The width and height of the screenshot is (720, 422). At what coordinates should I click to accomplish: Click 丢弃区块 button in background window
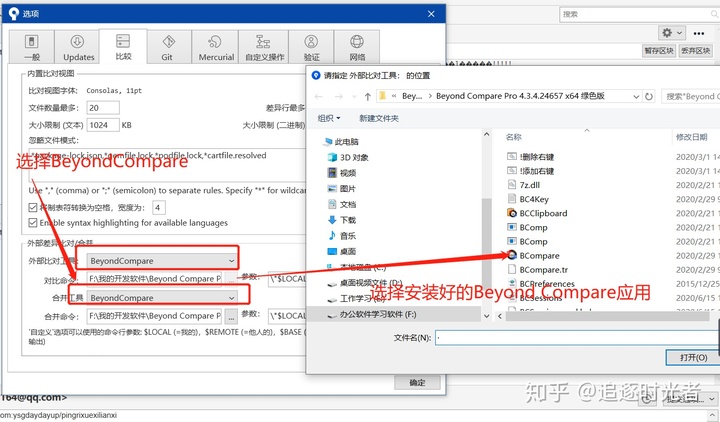696,51
